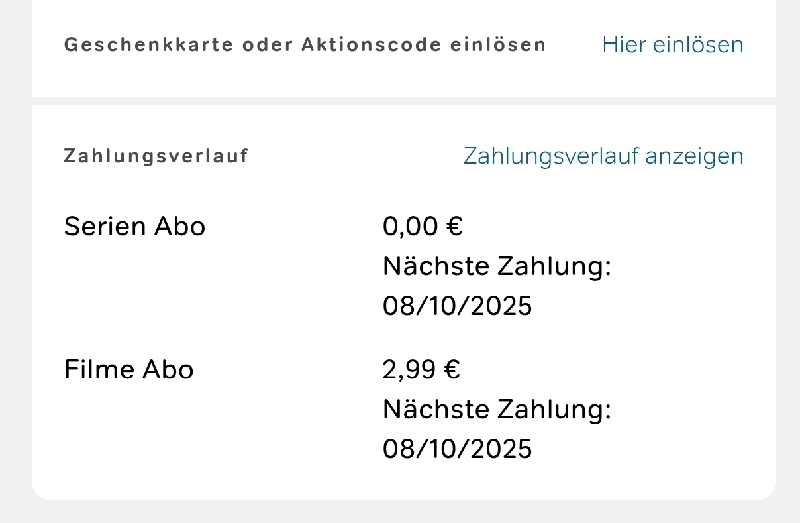This screenshot has width=800, height=523.
Task: Click the gray area below the Zahlungsverlauf card
Action: (x=400, y=511)
